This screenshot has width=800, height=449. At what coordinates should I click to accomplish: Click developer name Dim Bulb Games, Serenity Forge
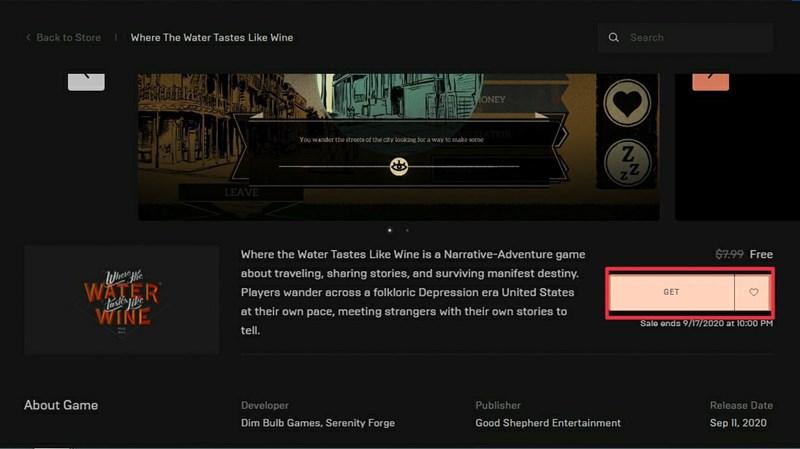click(x=318, y=423)
